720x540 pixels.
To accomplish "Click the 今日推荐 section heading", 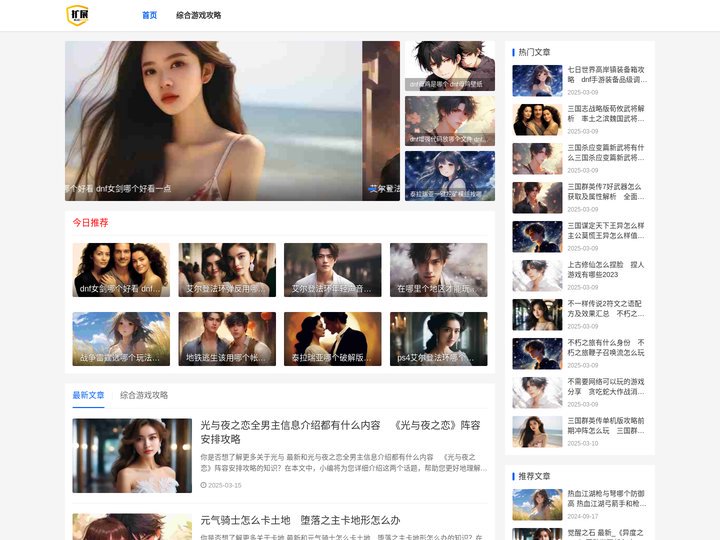I will click(90, 223).
